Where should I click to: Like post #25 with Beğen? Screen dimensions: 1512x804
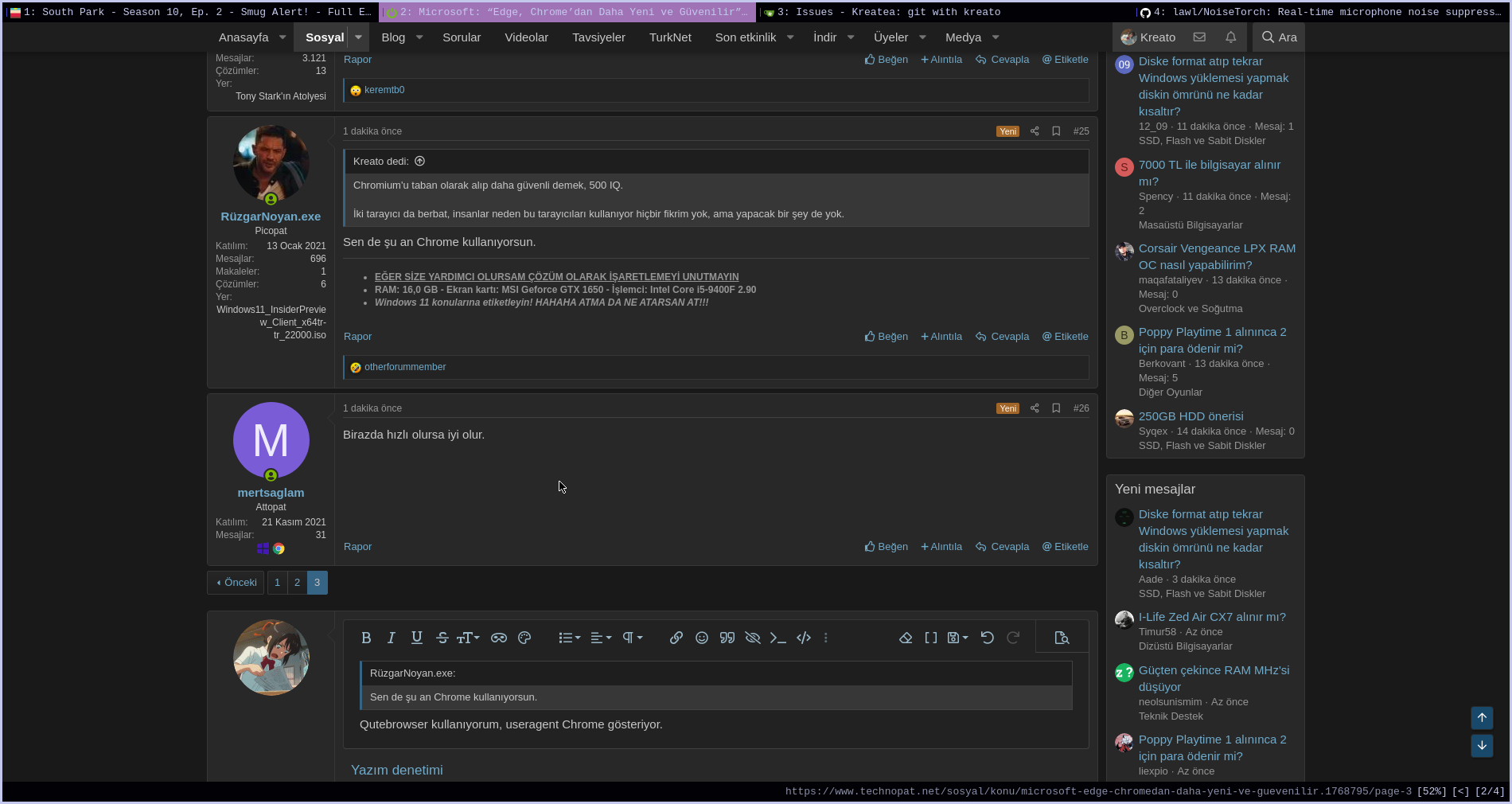click(x=887, y=337)
